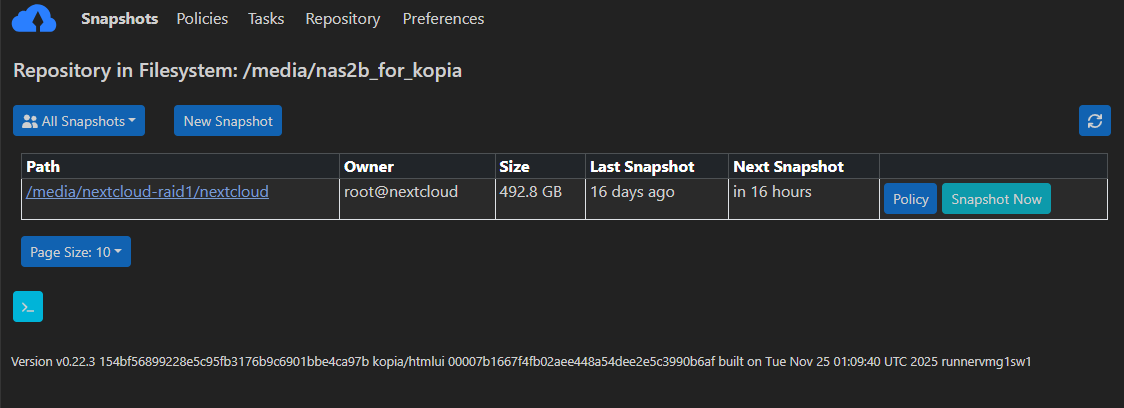
Task: Open the Repository tab
Action: click(x=343, y=19)
